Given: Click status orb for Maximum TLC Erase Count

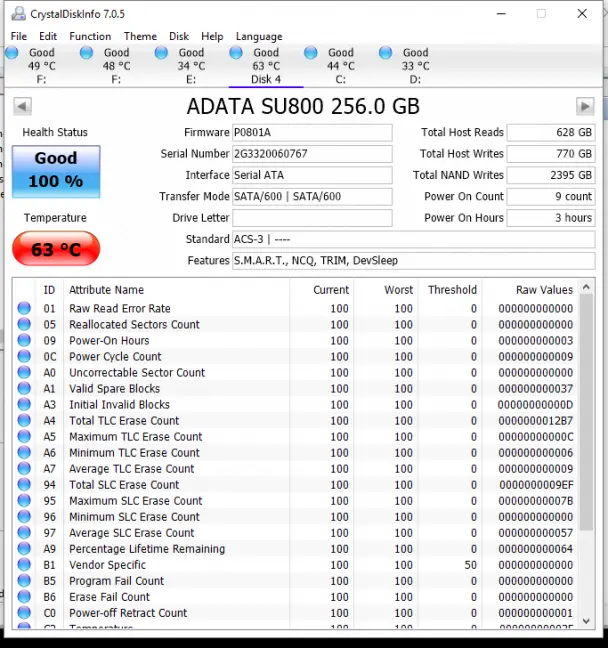Looking at the screenshot, I should 24,436.
